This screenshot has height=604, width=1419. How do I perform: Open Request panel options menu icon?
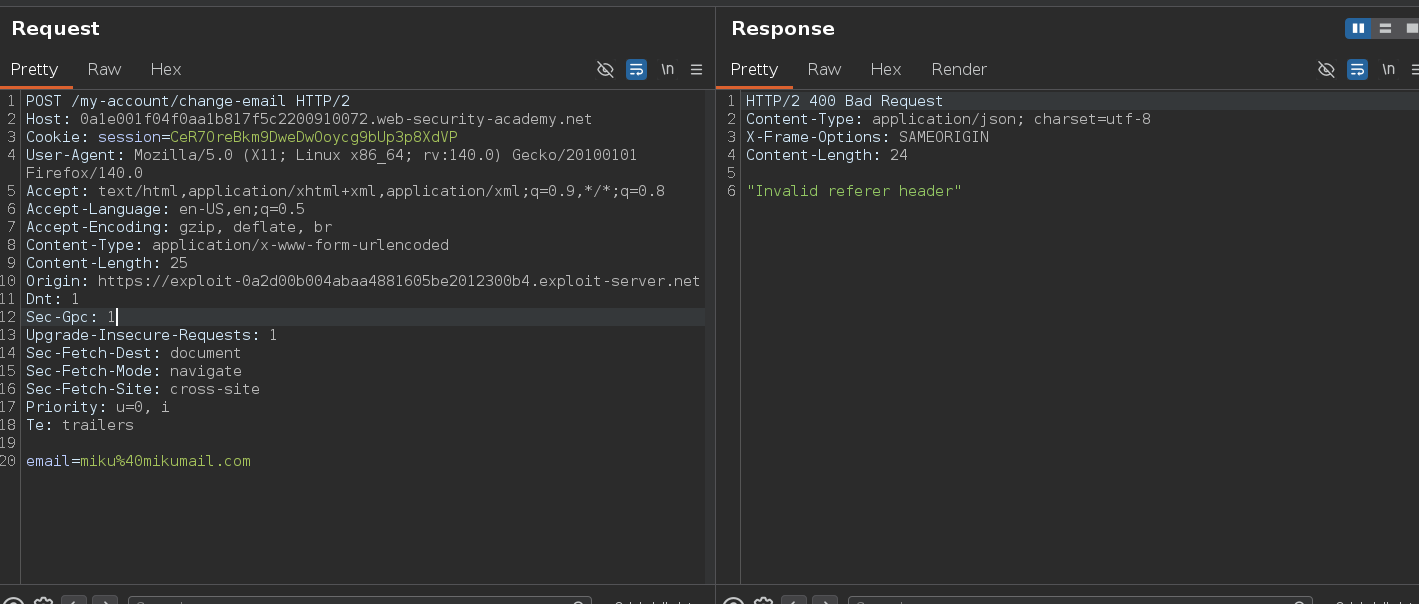697,69
